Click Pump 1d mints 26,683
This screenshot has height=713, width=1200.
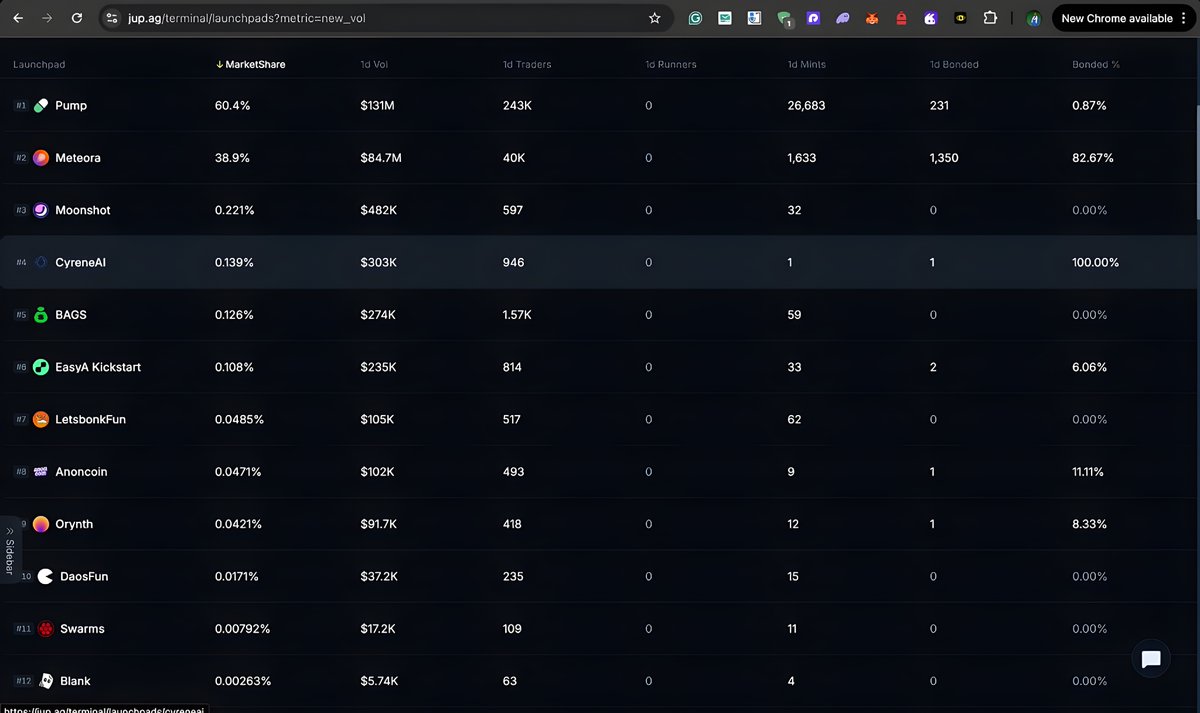807,105
